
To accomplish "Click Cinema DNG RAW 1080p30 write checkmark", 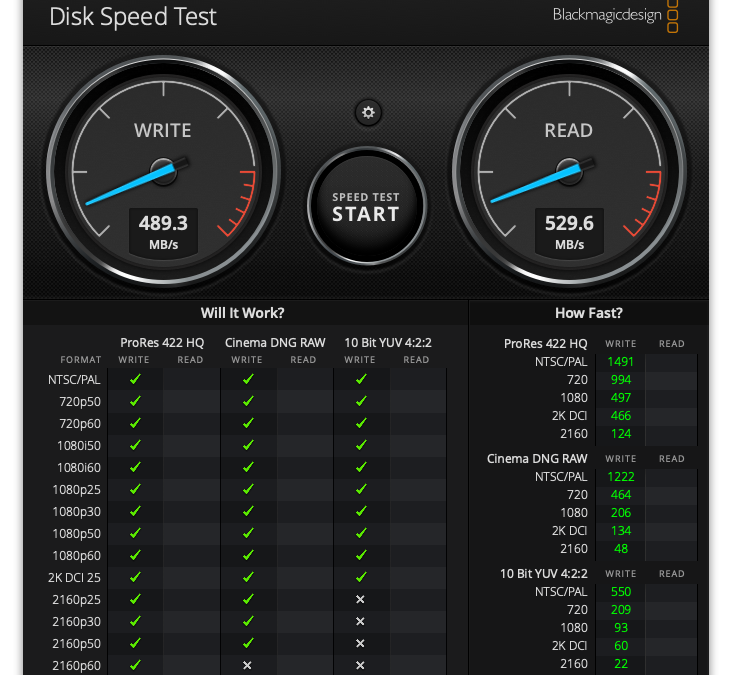I will [247, 512].
